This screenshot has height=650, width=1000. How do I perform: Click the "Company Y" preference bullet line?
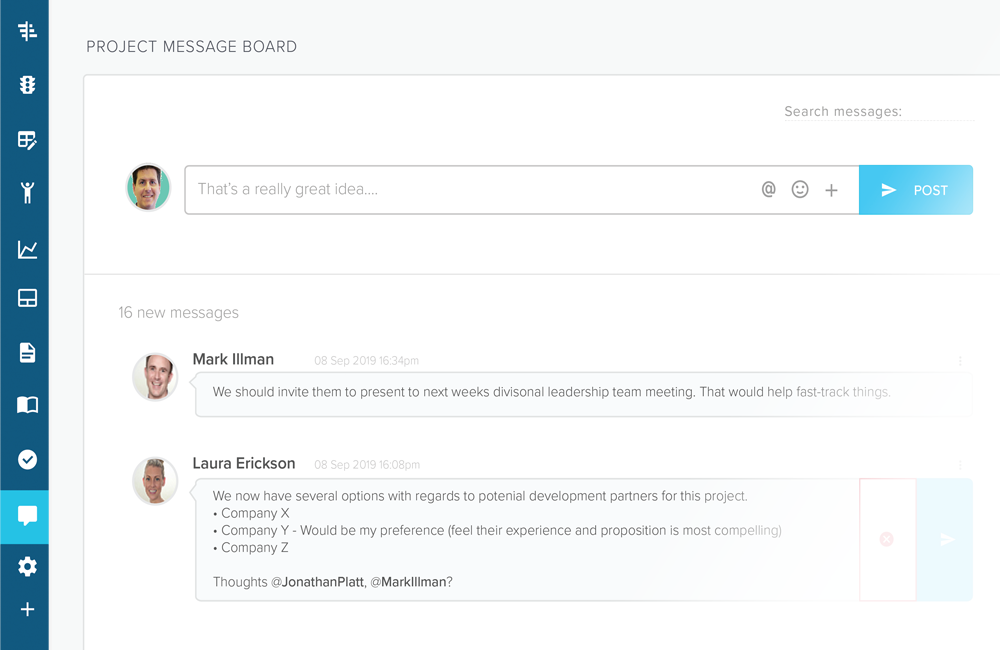pyautogui.click(x=497, y=530)
